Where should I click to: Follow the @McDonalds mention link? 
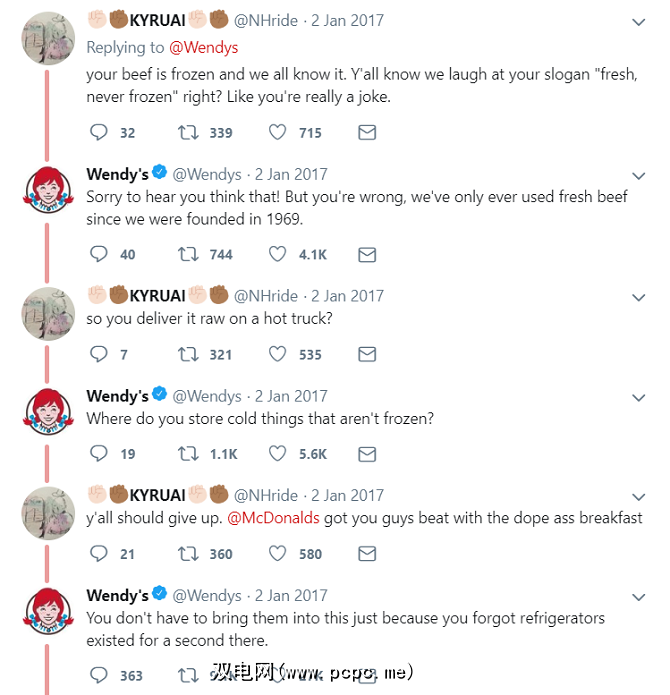click(273, 518)
